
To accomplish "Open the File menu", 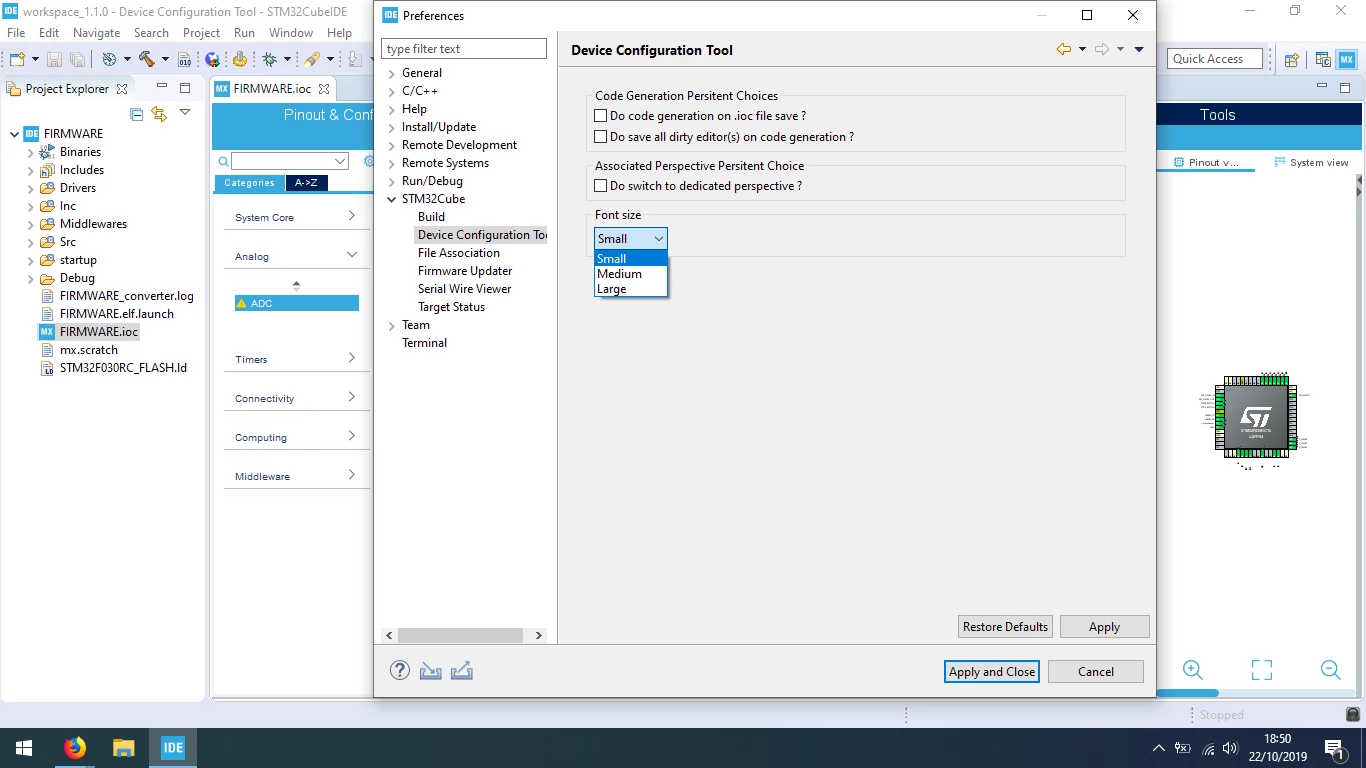I will [16, 33].
